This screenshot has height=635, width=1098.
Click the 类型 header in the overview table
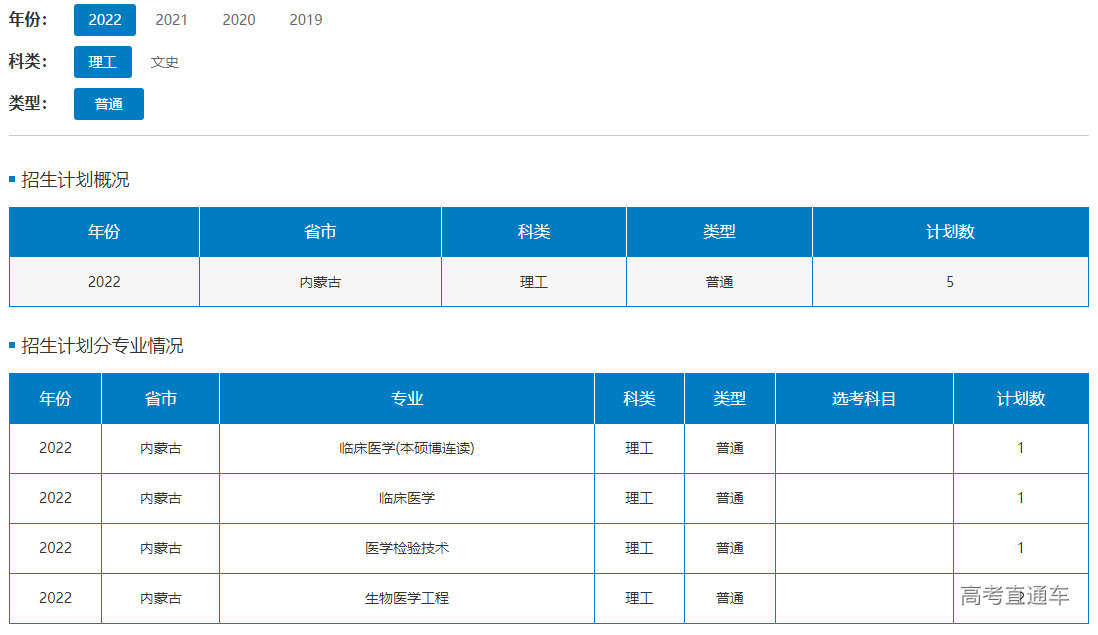click(719, 232)
